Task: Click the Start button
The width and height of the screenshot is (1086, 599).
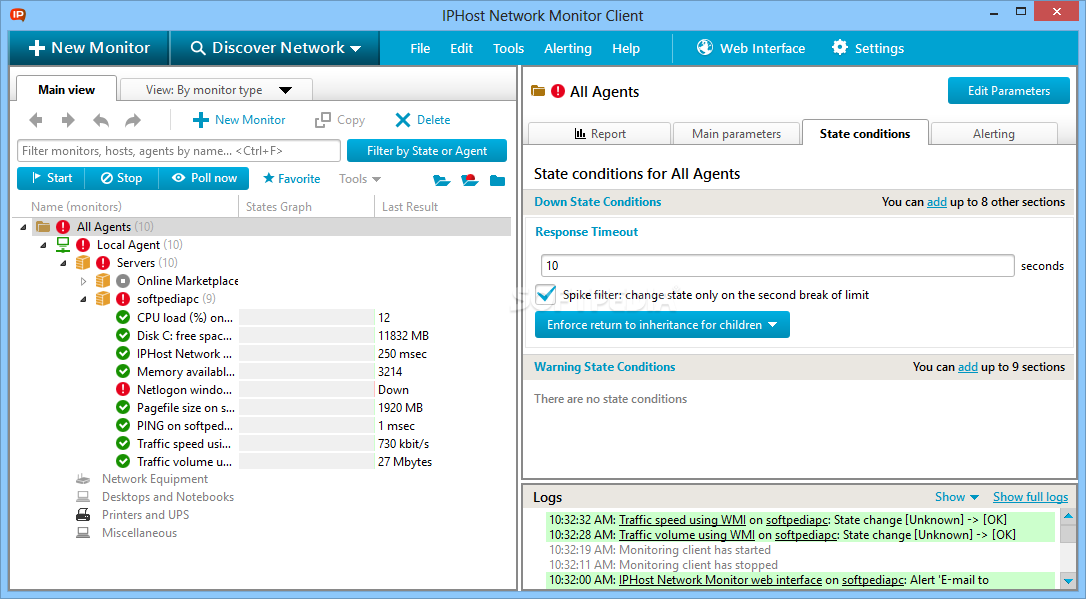Action: point(51,178)
